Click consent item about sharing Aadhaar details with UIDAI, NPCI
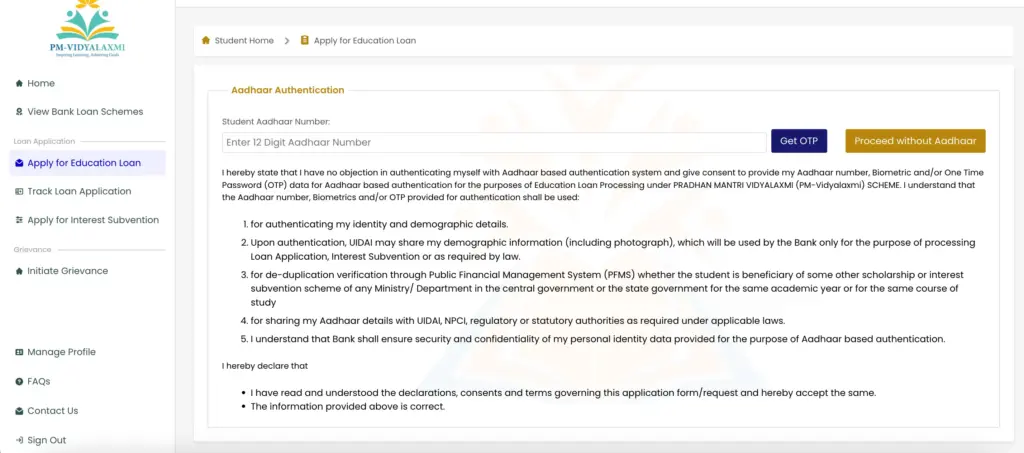 [517, 320]
